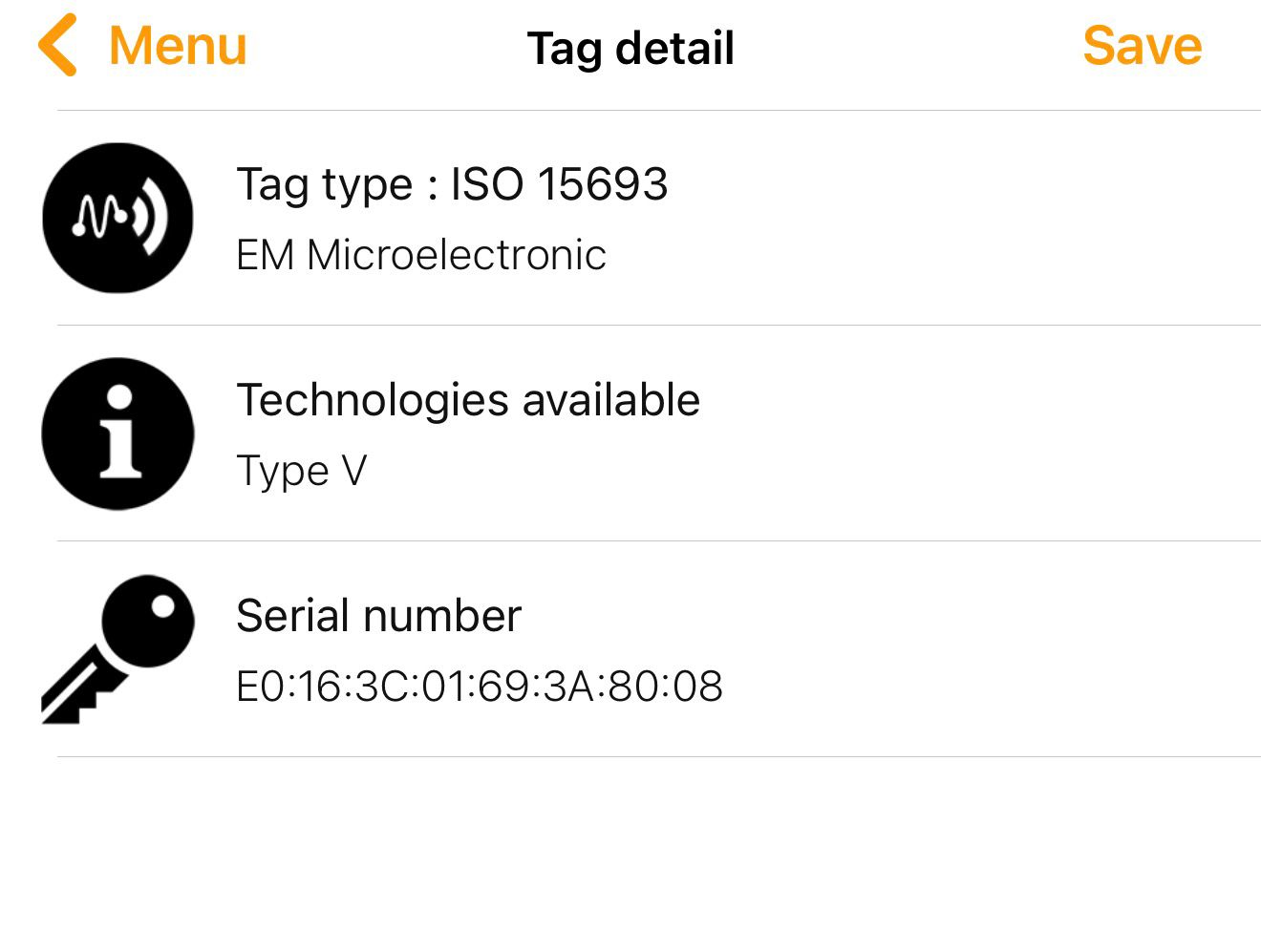
Task: Click the serial value E0:16:3C:01:69:3A:80:08
Action: click(480, 686)
